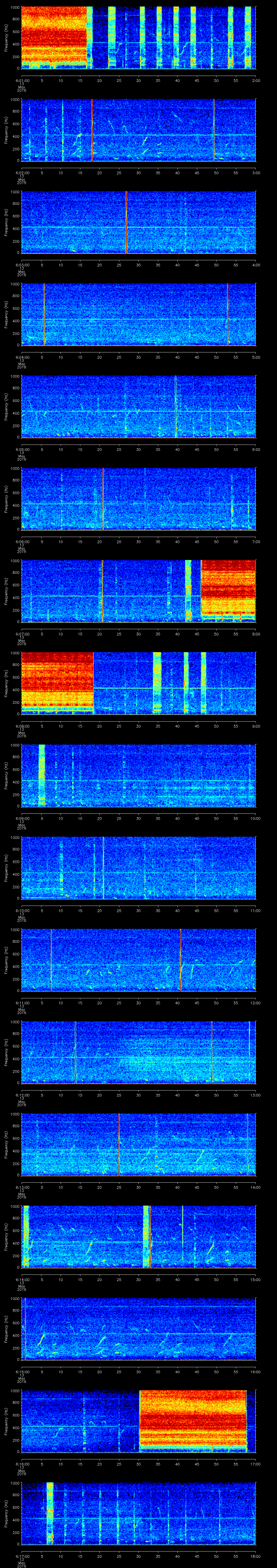The height and width of the screenshot is (1568, 277).
Task: Click the '6:05:00' start time label
Action: pos(22,449)
